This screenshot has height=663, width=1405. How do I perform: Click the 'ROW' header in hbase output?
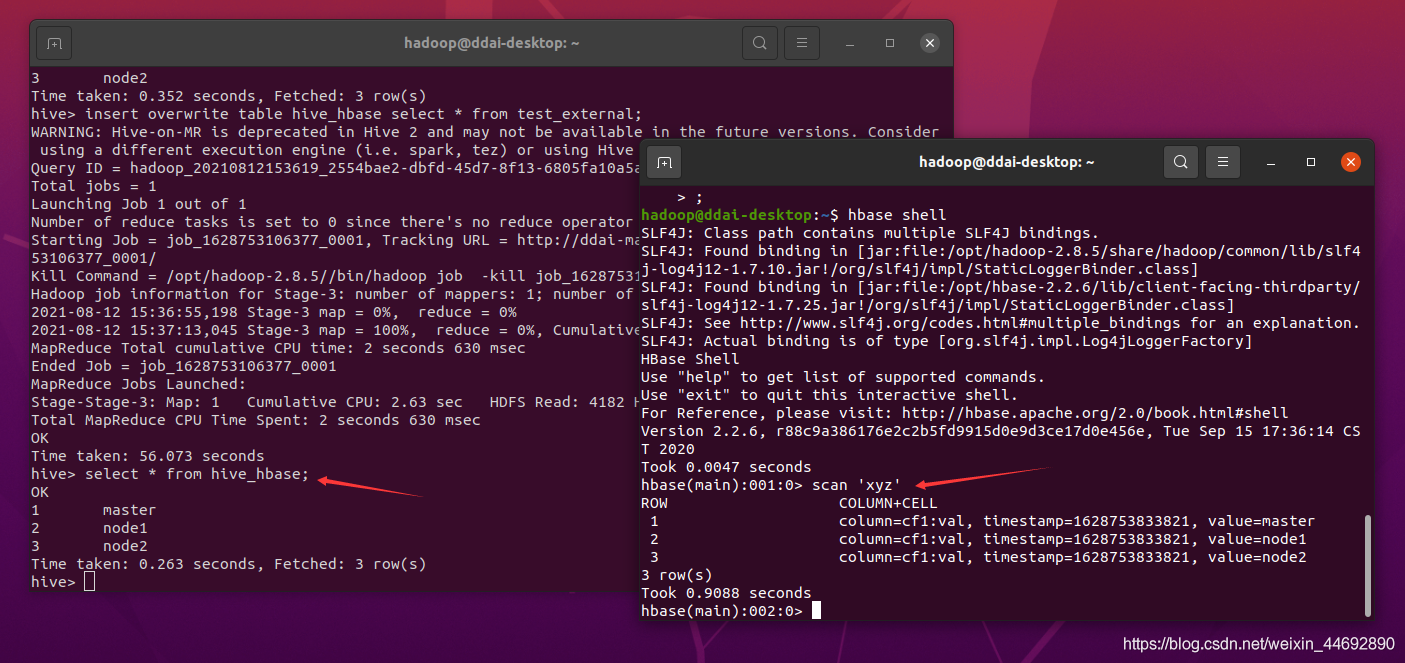coord(654,503)
